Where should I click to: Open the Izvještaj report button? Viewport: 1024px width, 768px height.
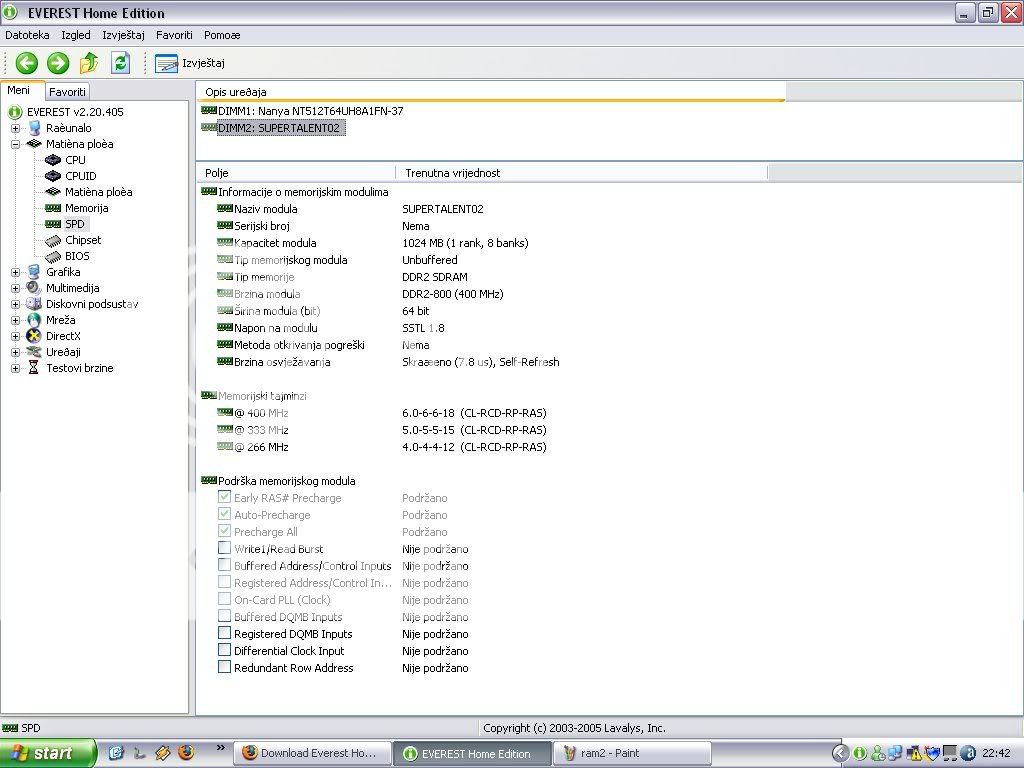190,63
